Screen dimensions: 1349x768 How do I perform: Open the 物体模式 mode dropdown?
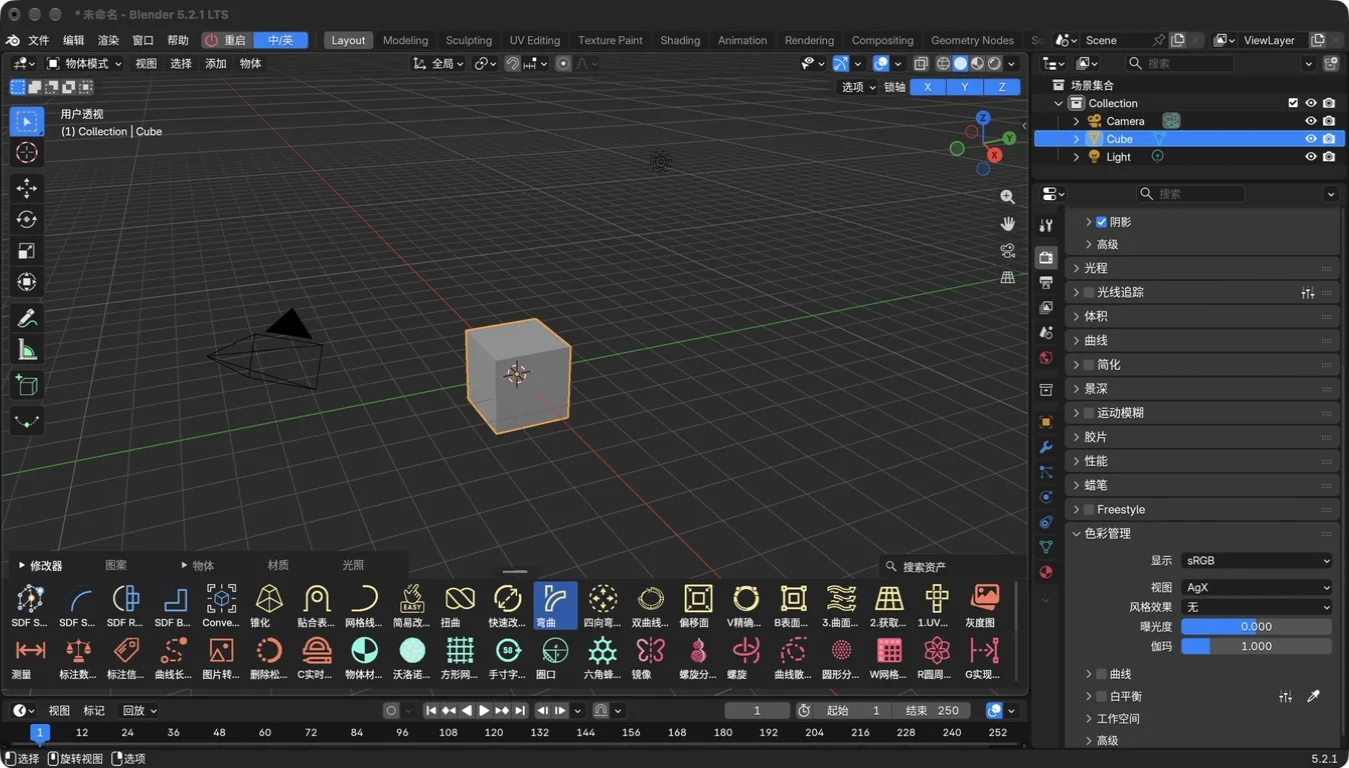[85, 63]
